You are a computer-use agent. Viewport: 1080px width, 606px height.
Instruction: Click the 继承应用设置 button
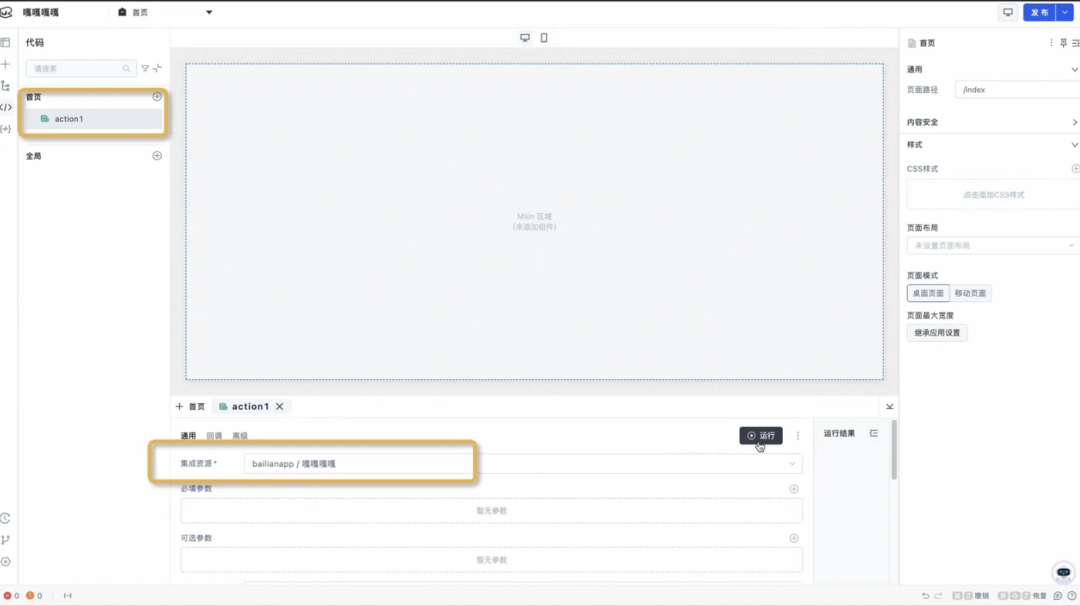coord(937,333)
